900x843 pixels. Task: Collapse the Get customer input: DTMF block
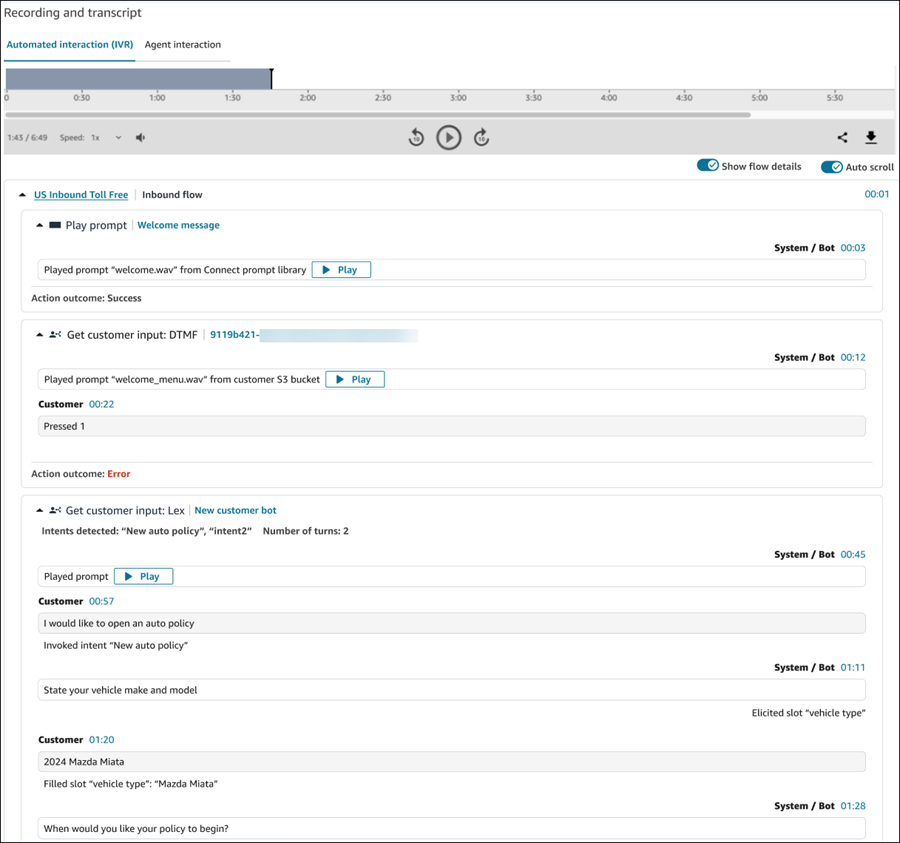click(x=40, y=336)
